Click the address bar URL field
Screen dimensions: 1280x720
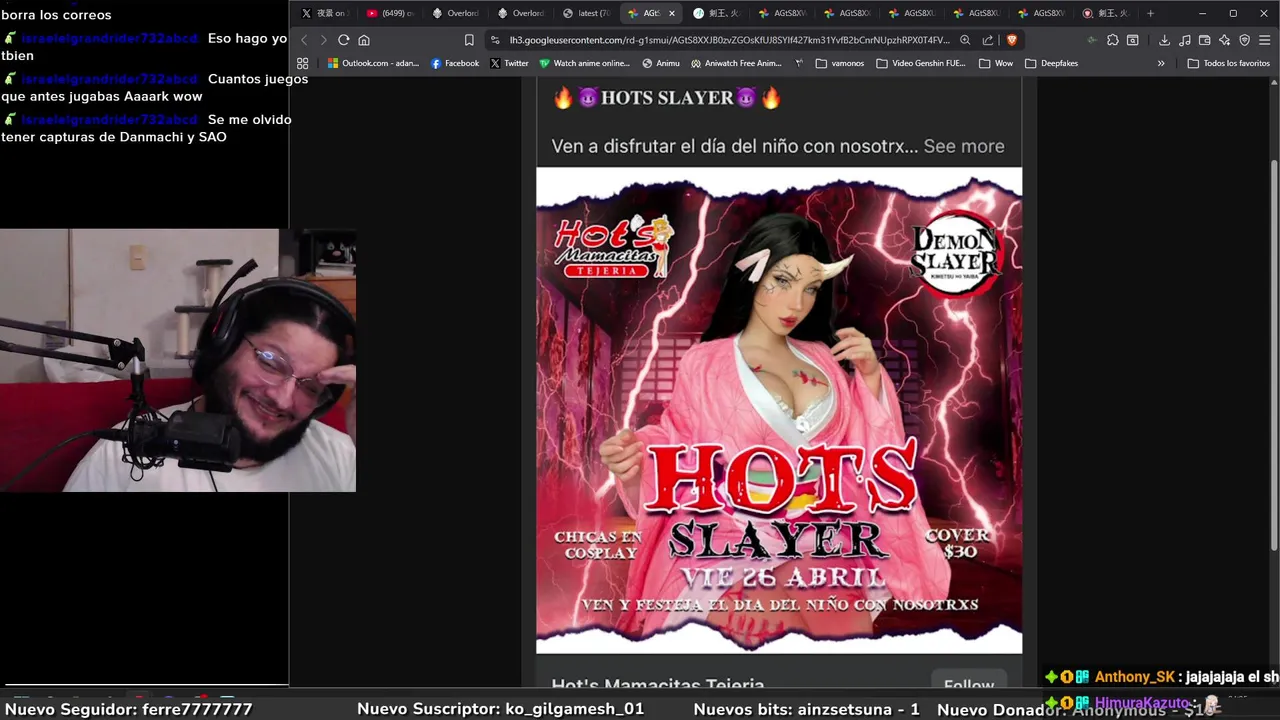click(x=729, y=40)
